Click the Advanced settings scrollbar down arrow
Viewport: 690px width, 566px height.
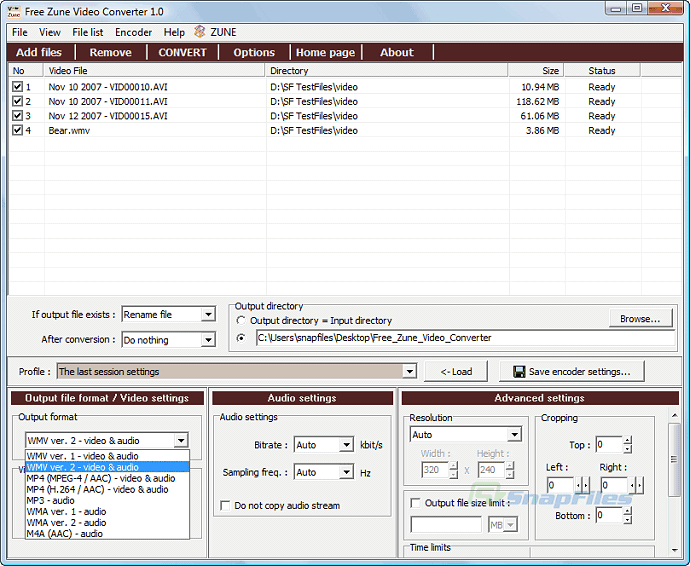[x=674, y=550]
